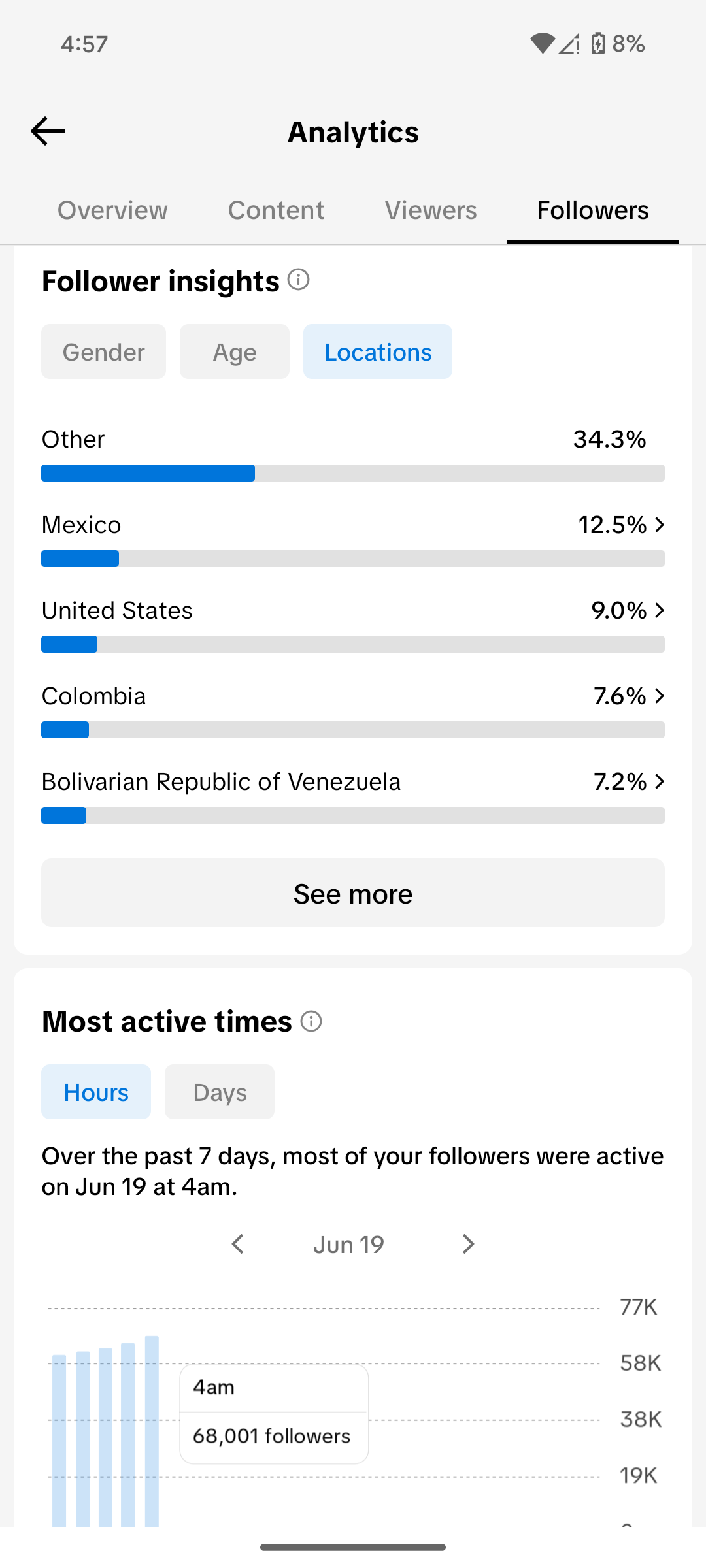Select the Locations filter chip
Image resolution: width=706 pixels, height=1568 pixels.
click(378, 351)
